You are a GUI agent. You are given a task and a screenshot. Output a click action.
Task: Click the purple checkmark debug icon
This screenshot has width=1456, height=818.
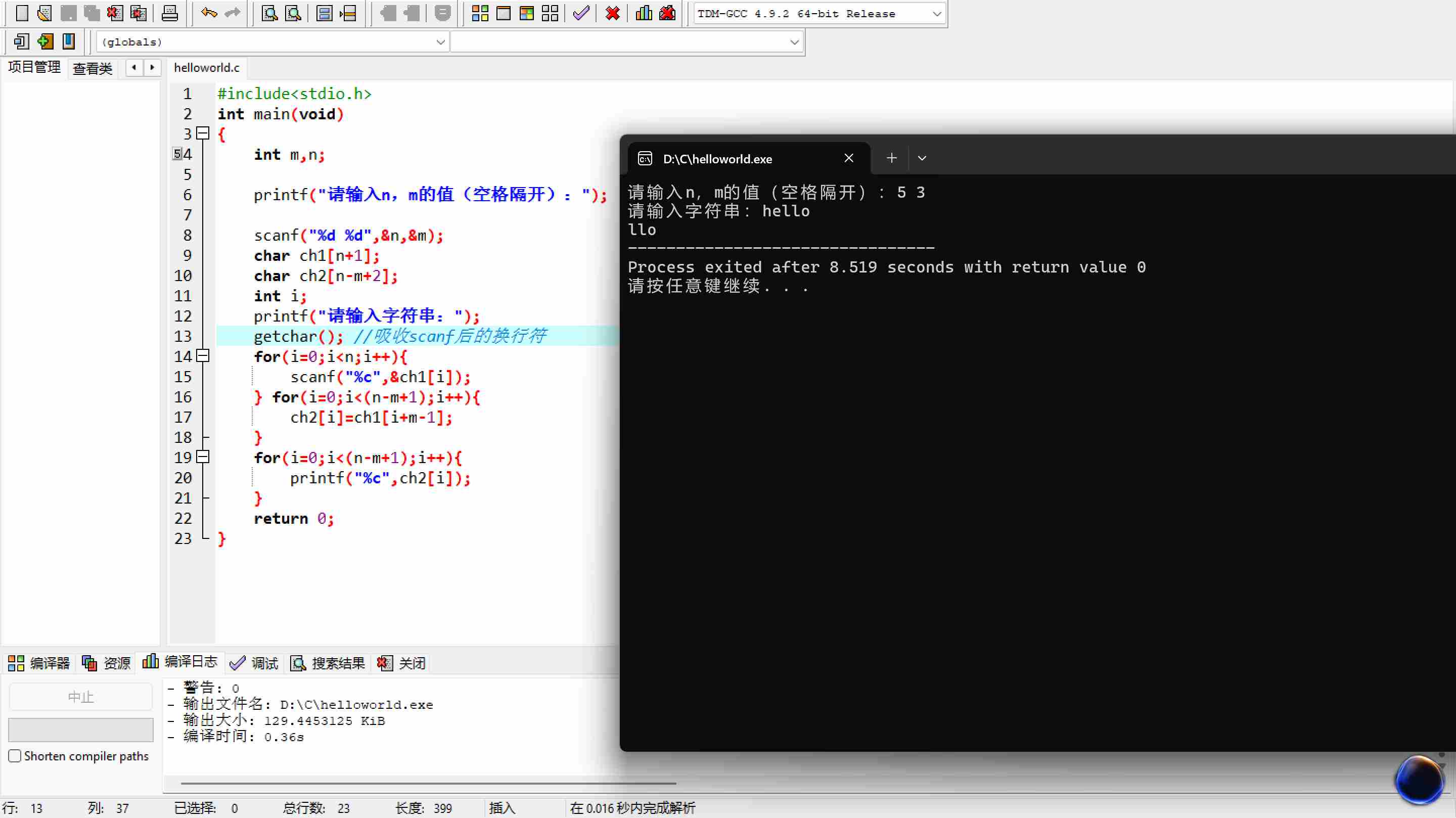coord(581,13)
